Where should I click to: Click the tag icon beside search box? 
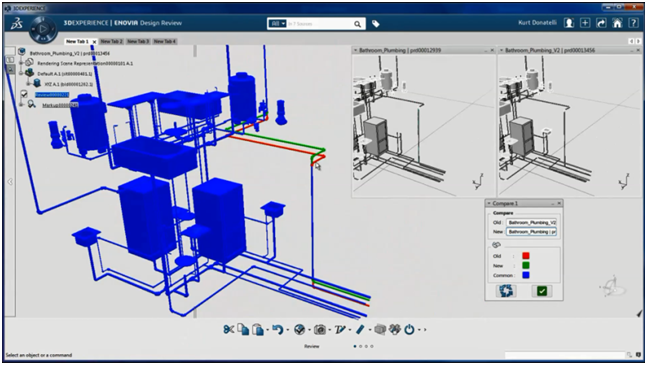(x=375, y=24)
